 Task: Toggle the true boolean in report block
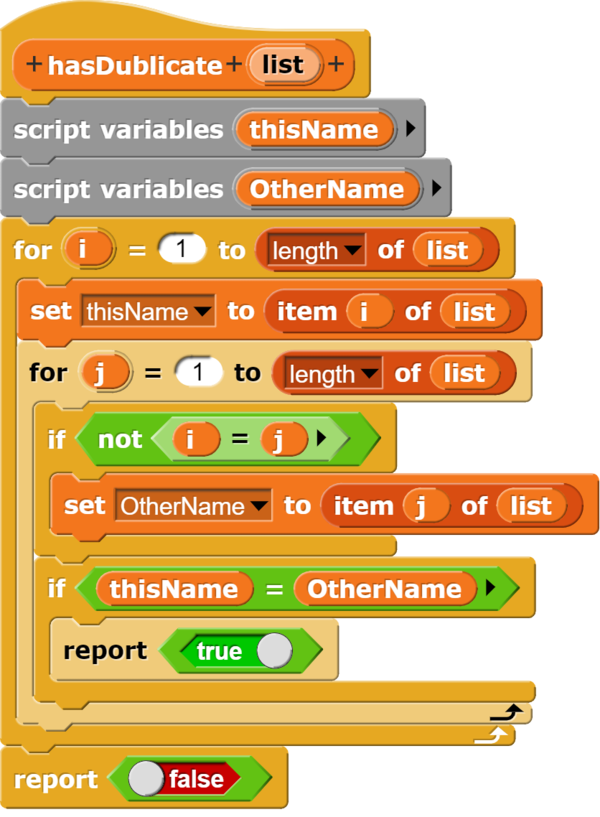[274, 651]
